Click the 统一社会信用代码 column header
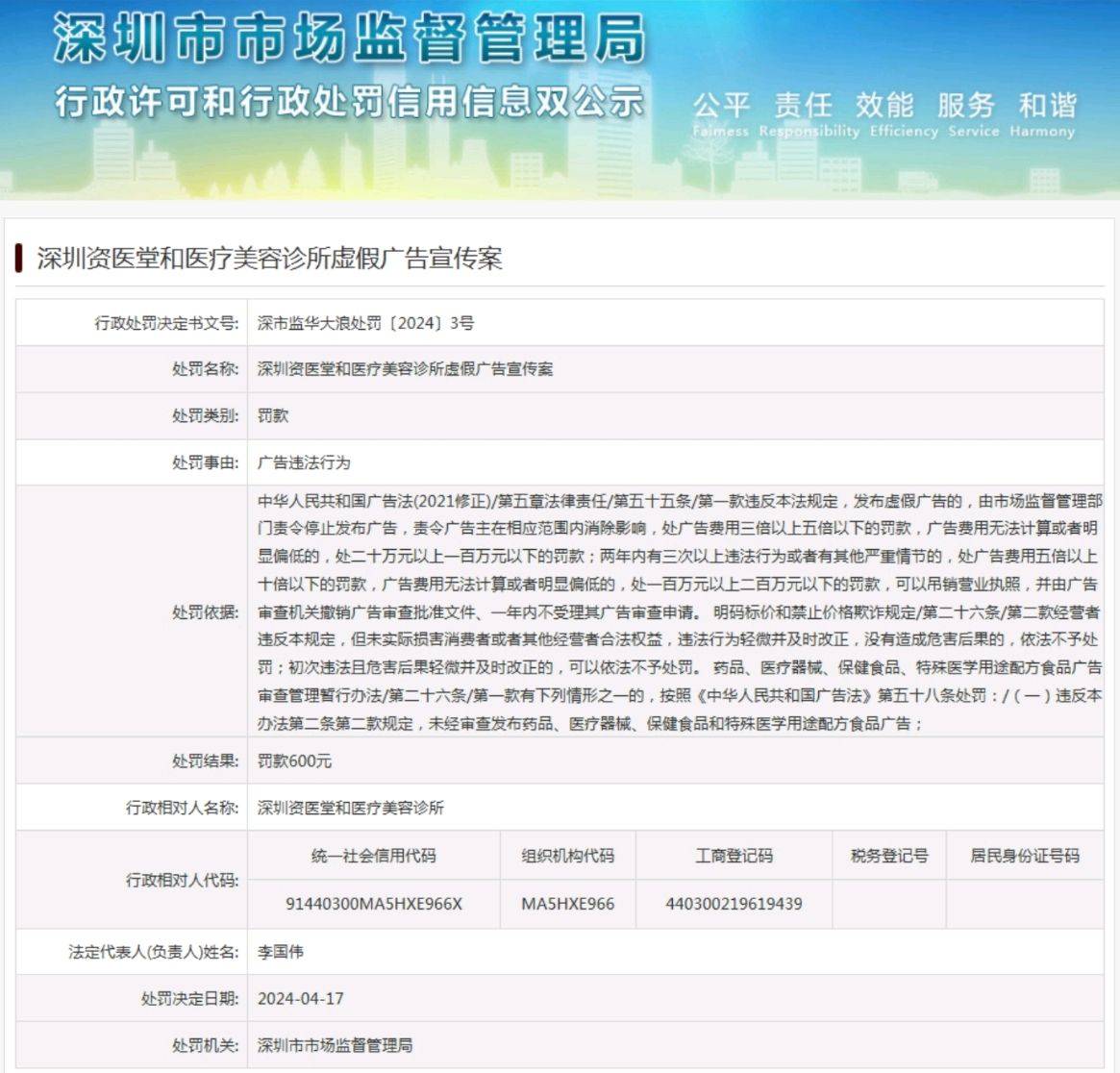Image resolution: width=1120 pixels, height=1073 pixels. click(374, 856)
